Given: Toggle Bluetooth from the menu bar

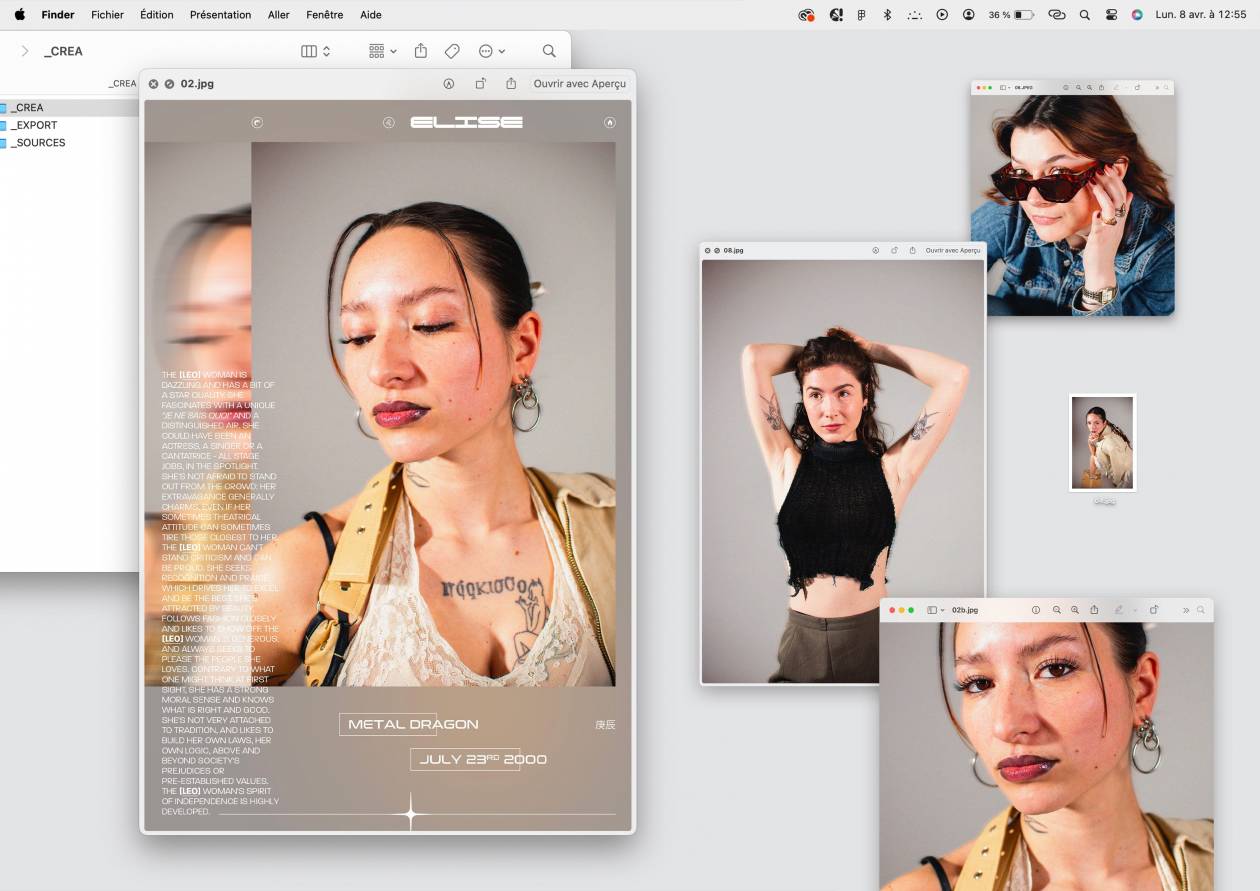Looking at the screenshot, I should 887,15.
